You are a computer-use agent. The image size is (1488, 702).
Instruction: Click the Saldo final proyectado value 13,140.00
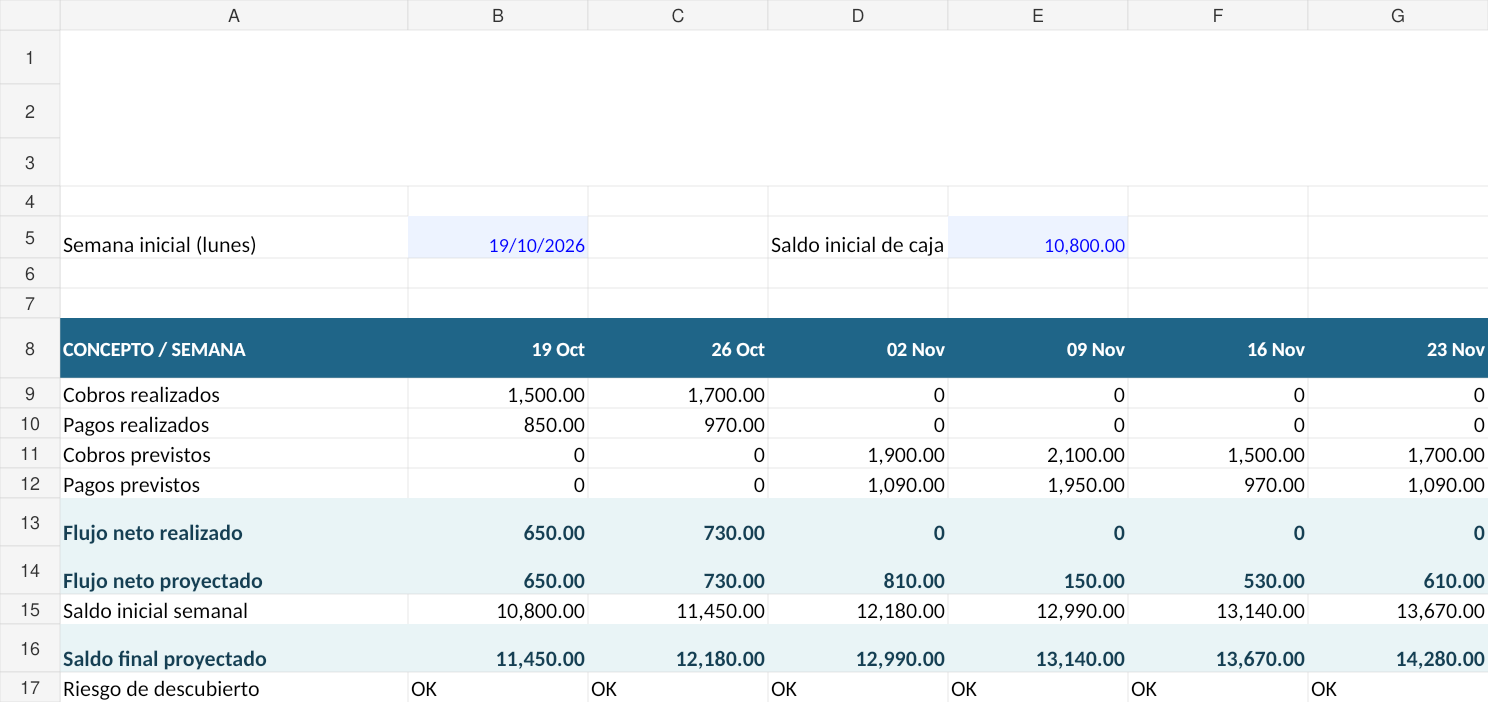(x=1038, y=648)
